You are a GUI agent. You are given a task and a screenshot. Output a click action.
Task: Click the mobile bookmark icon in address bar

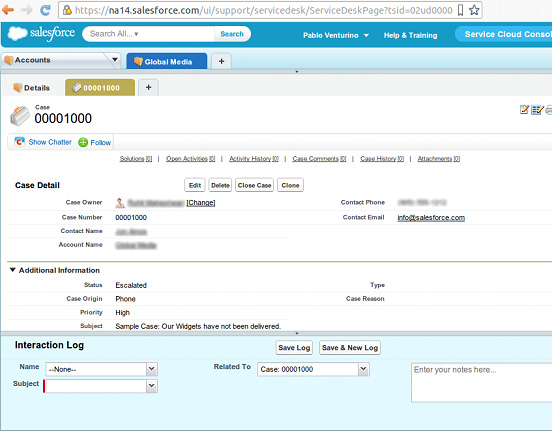pos(460,10)
